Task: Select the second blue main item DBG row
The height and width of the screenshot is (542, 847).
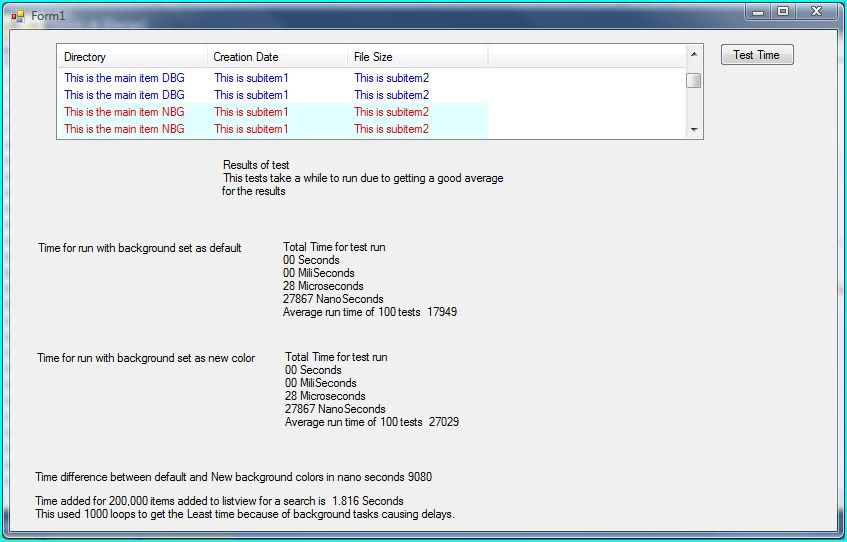Action: click(x=124, y=95)
